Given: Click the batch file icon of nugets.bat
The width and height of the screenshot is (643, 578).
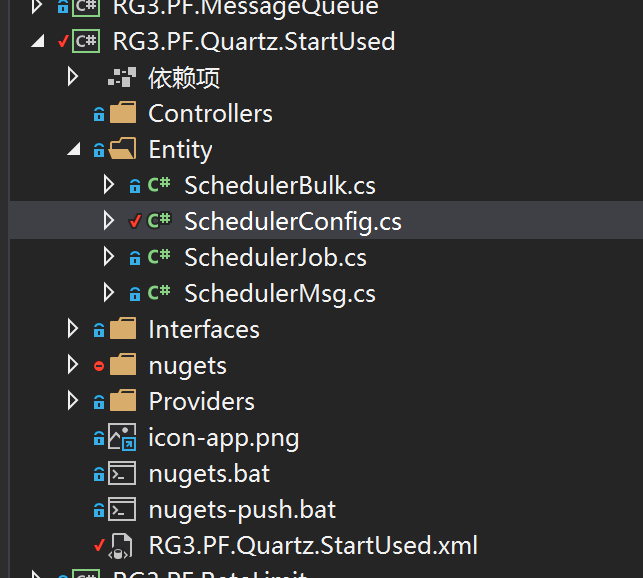Looking at the screenshot, I should [x=122, y=473].
